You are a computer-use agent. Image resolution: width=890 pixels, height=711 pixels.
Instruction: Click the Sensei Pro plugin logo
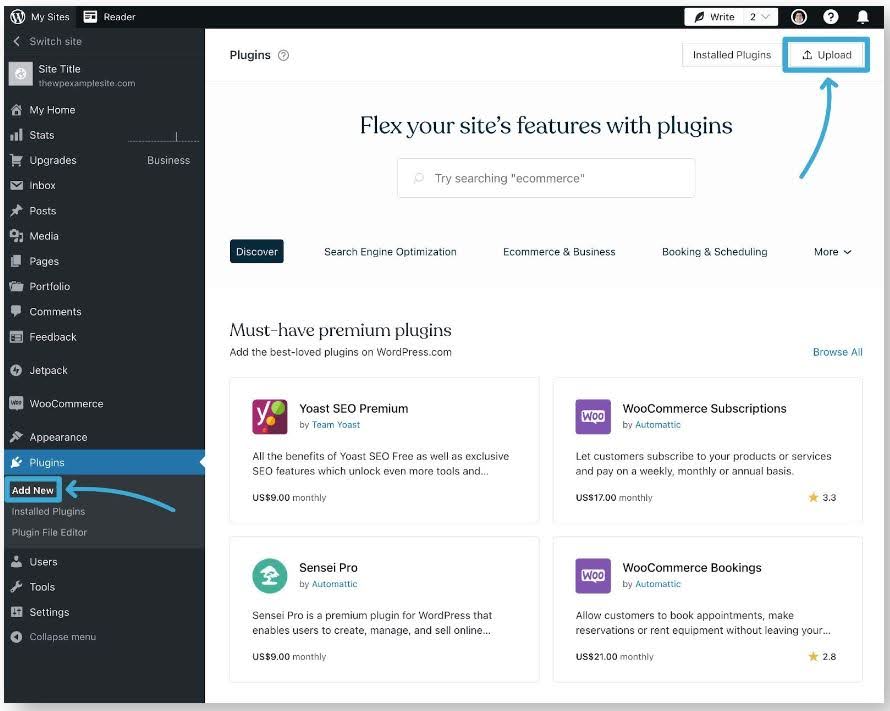pyautogui.click(x=269, y=576)
